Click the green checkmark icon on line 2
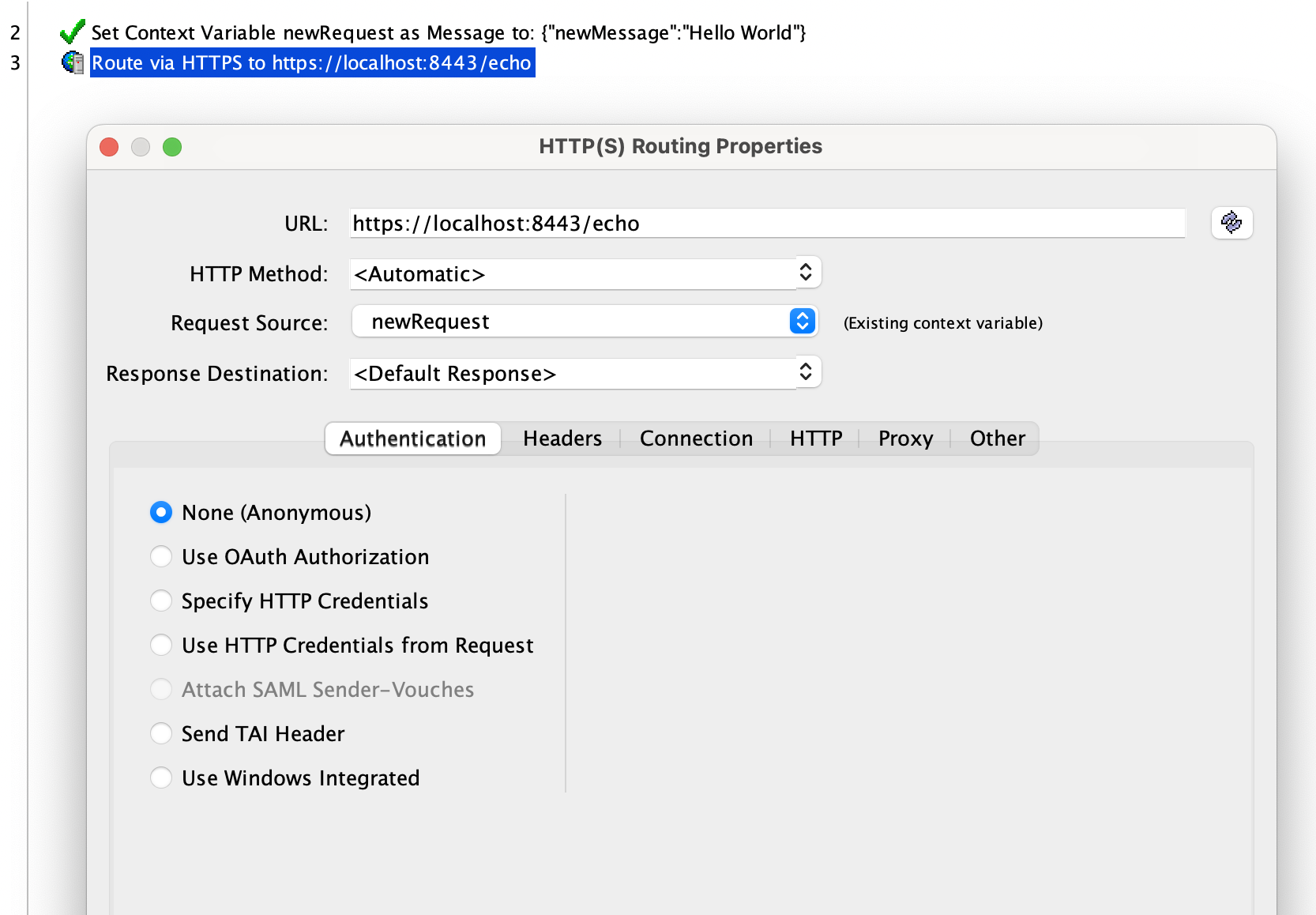1316x915 pixels. coord(72,32)
